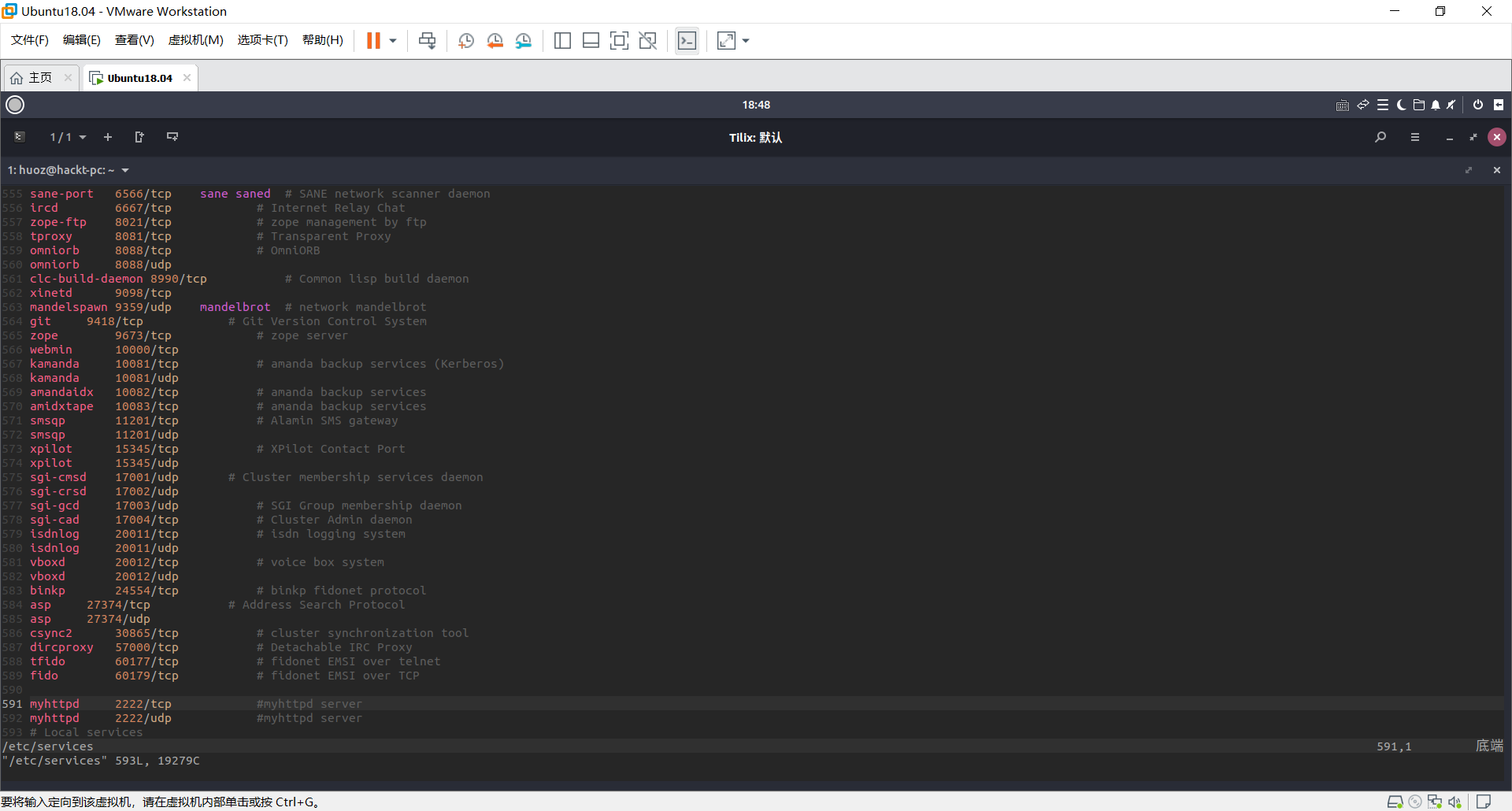Open the Budgie menu circle in the panel
1512x811 pixels.
click(15, 105)
